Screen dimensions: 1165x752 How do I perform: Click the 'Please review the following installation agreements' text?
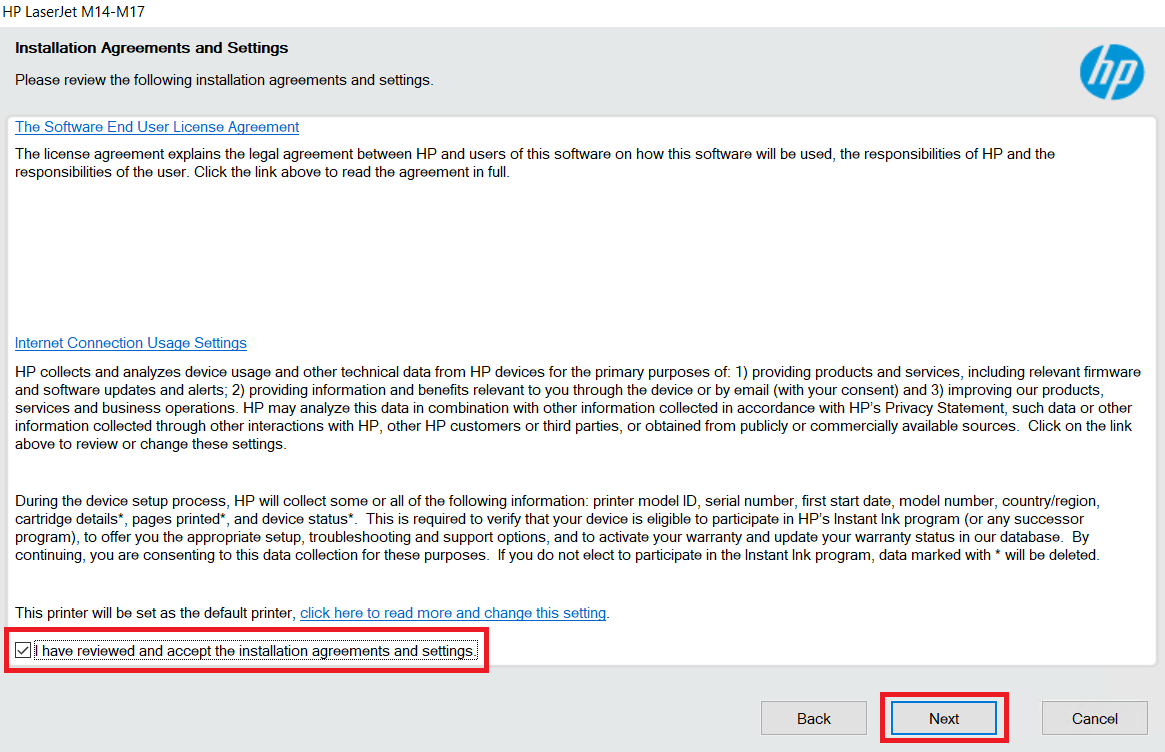[224, 80]
